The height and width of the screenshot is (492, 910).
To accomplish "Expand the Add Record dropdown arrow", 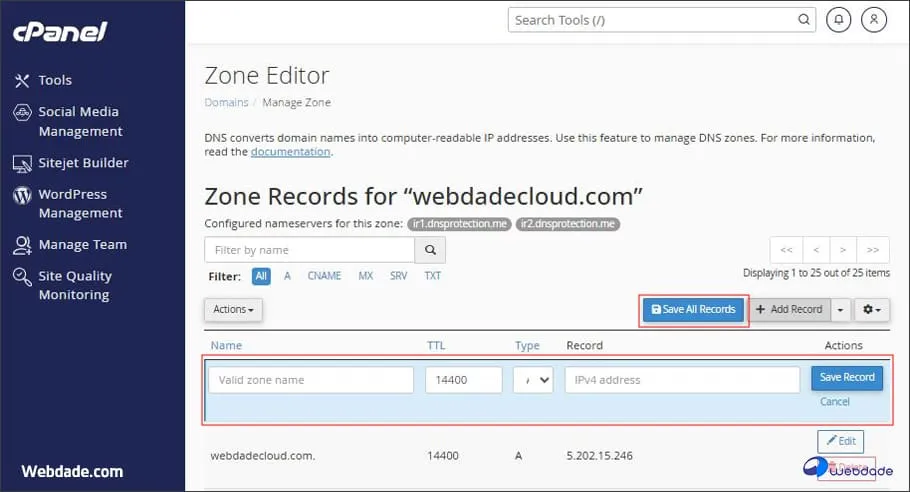I will (x=840, y=310).
